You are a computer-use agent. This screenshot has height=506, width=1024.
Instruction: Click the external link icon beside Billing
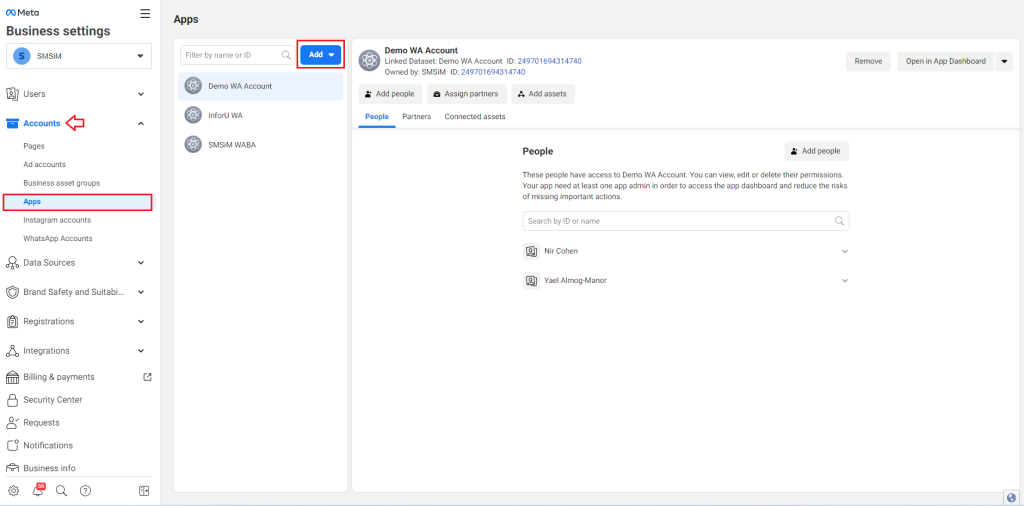[x=147, y=377]
